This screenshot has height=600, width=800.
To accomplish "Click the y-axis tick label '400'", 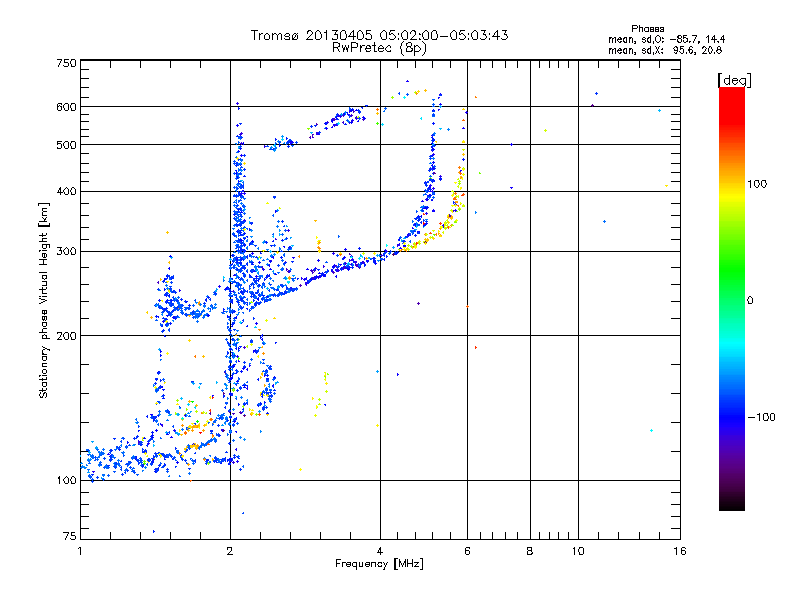I will (x=66, y=191).
